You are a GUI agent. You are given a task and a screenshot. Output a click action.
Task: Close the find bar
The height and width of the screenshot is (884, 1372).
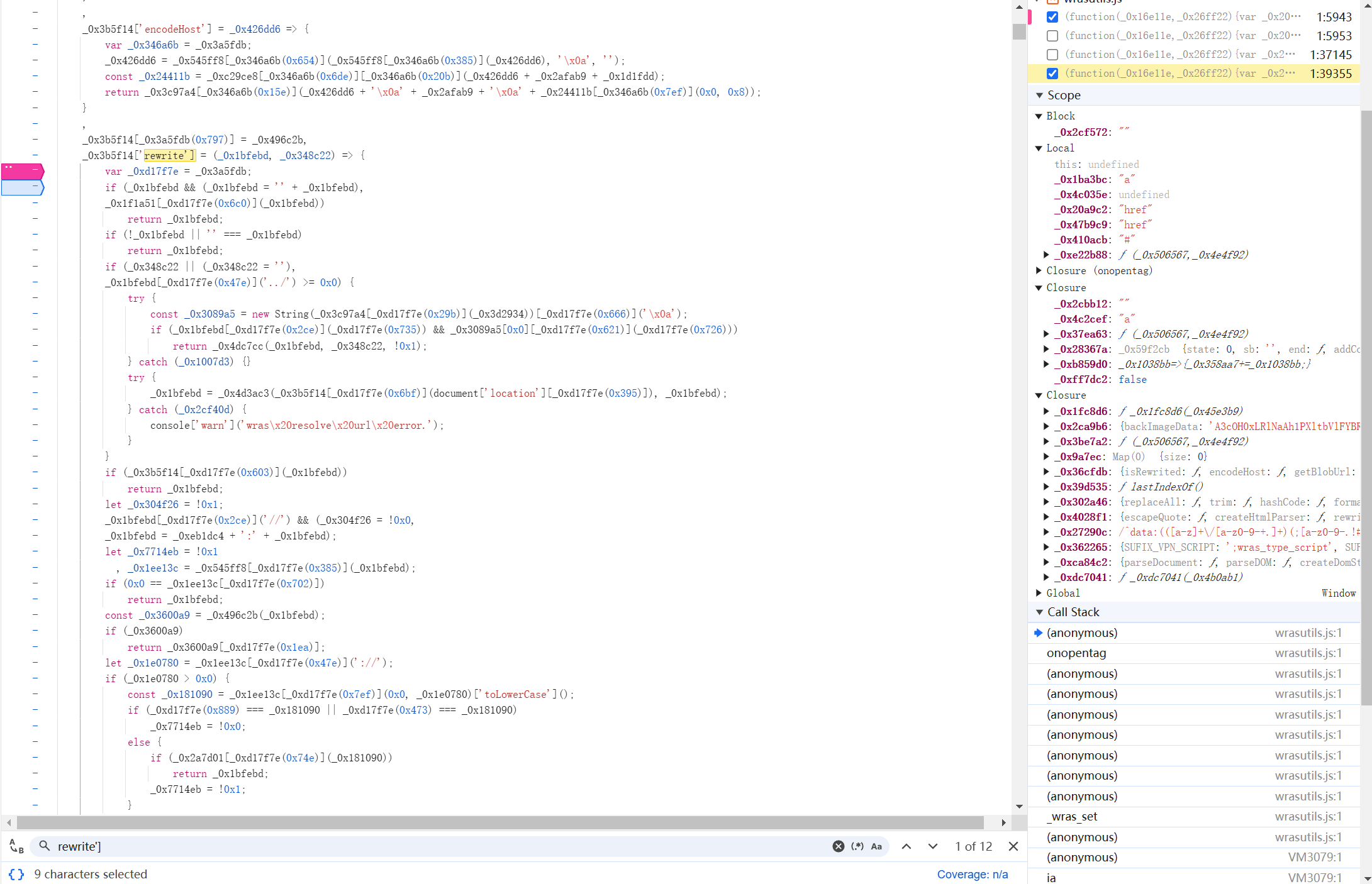tap(1013, 846)
